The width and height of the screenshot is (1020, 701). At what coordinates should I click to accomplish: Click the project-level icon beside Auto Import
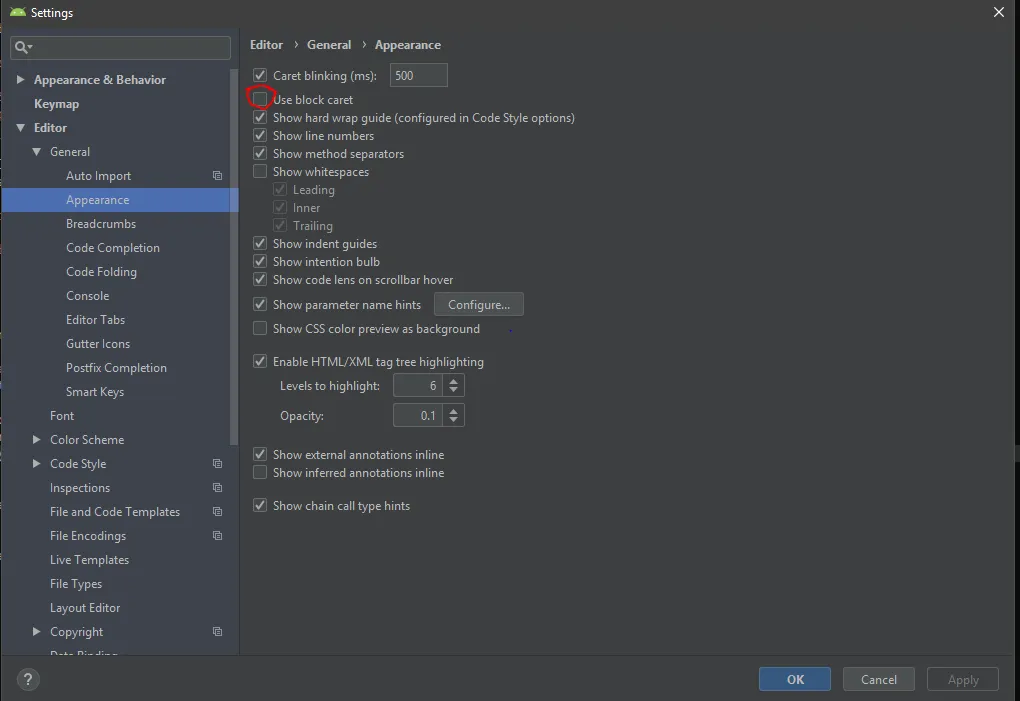(217, 176)
